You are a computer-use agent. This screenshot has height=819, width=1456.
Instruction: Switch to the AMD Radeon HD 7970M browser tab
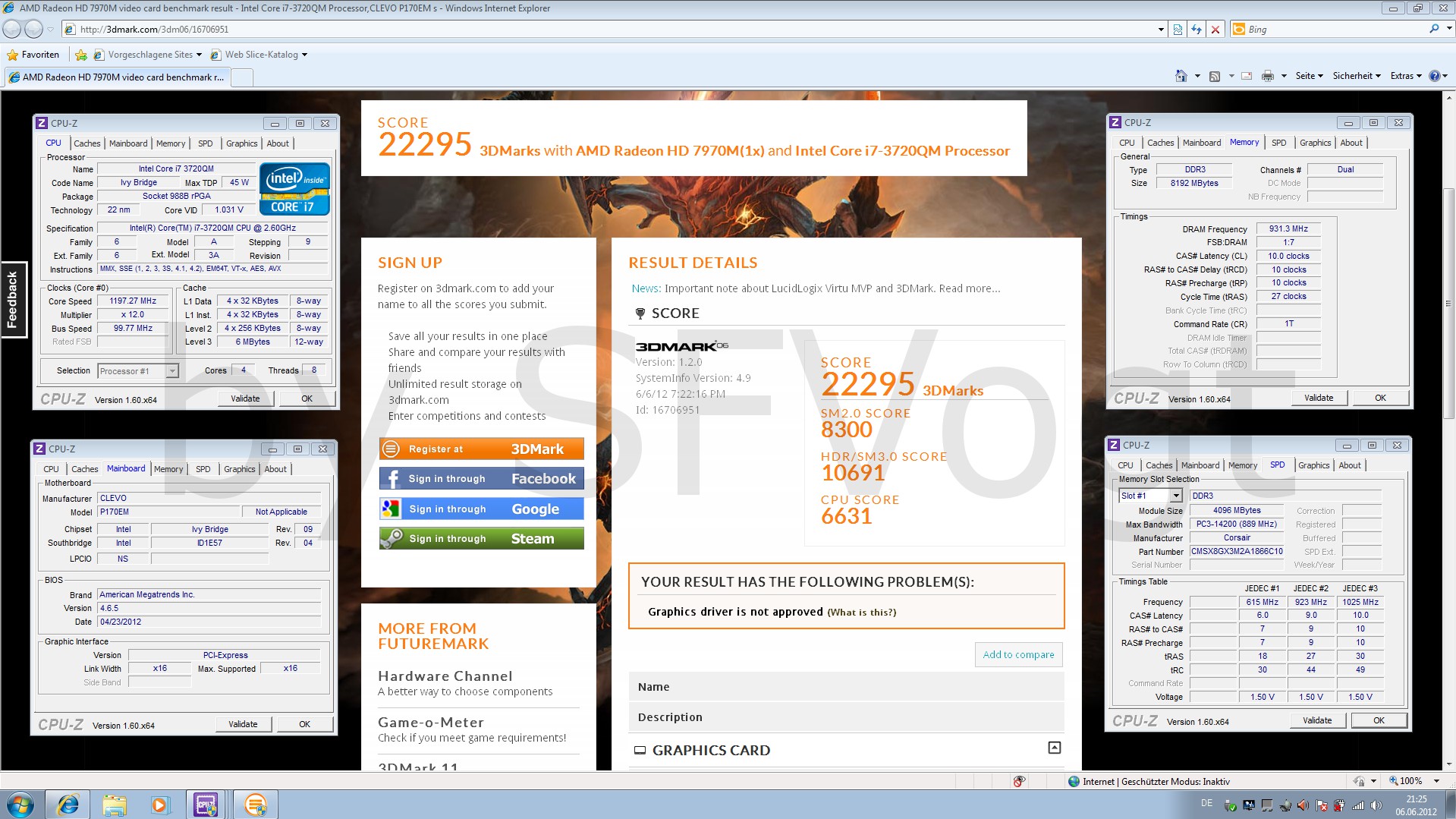[x=117, y=77]
